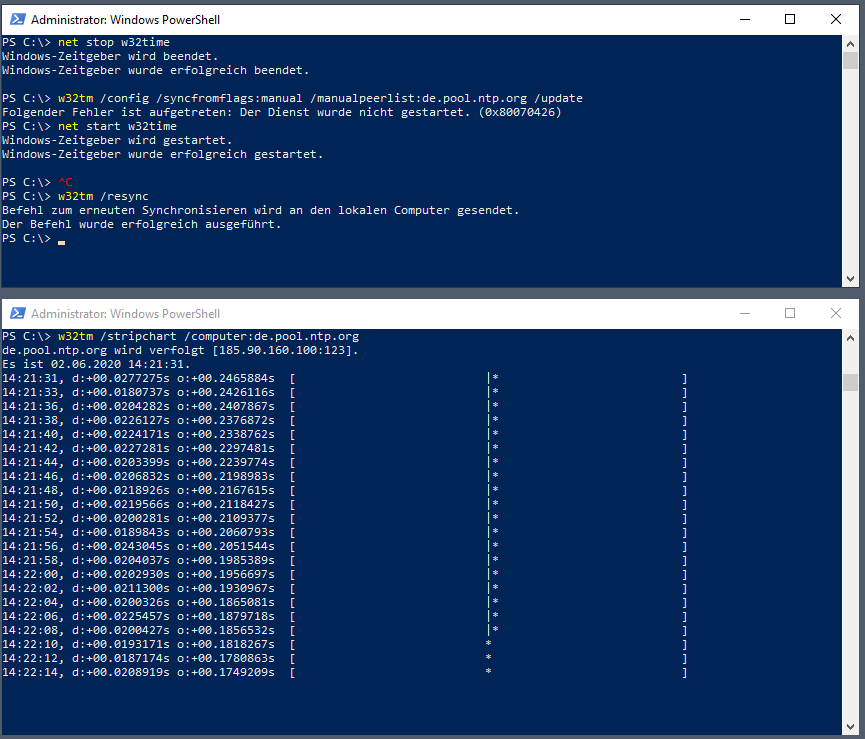Click the offset value 'o:+00.1956697s'
865x739 pixels.
pos(226,575)
